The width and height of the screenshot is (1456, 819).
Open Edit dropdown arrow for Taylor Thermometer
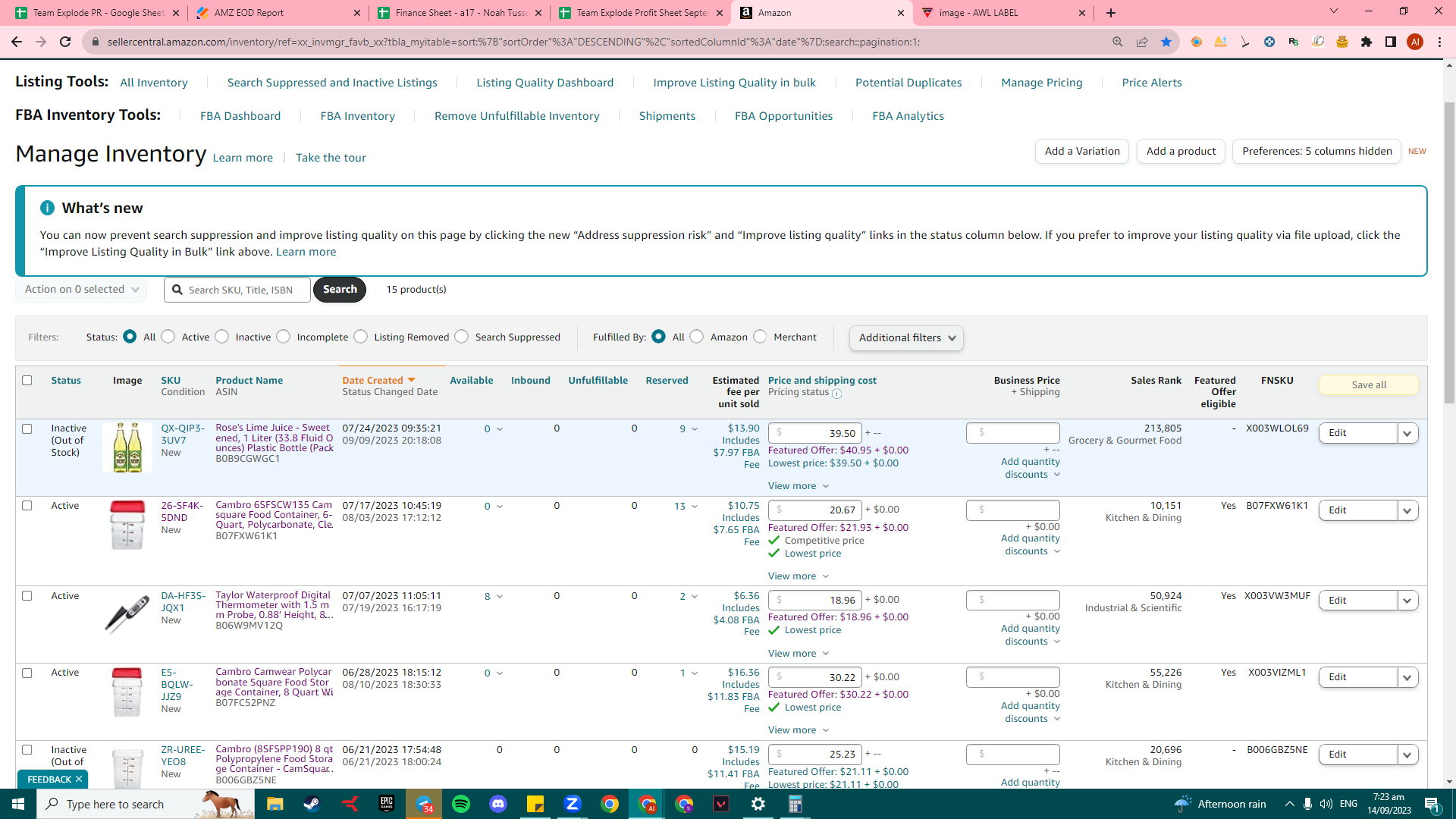tap(1408, 601)
